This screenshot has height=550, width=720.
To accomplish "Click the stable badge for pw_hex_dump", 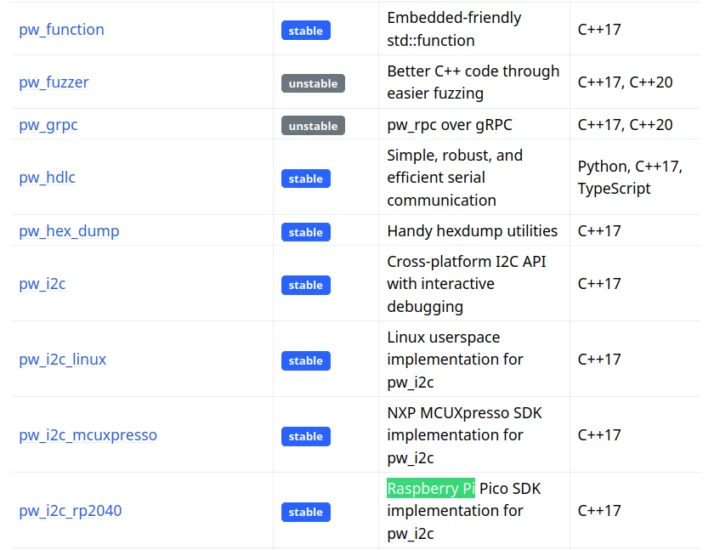I will click(305, 232).
